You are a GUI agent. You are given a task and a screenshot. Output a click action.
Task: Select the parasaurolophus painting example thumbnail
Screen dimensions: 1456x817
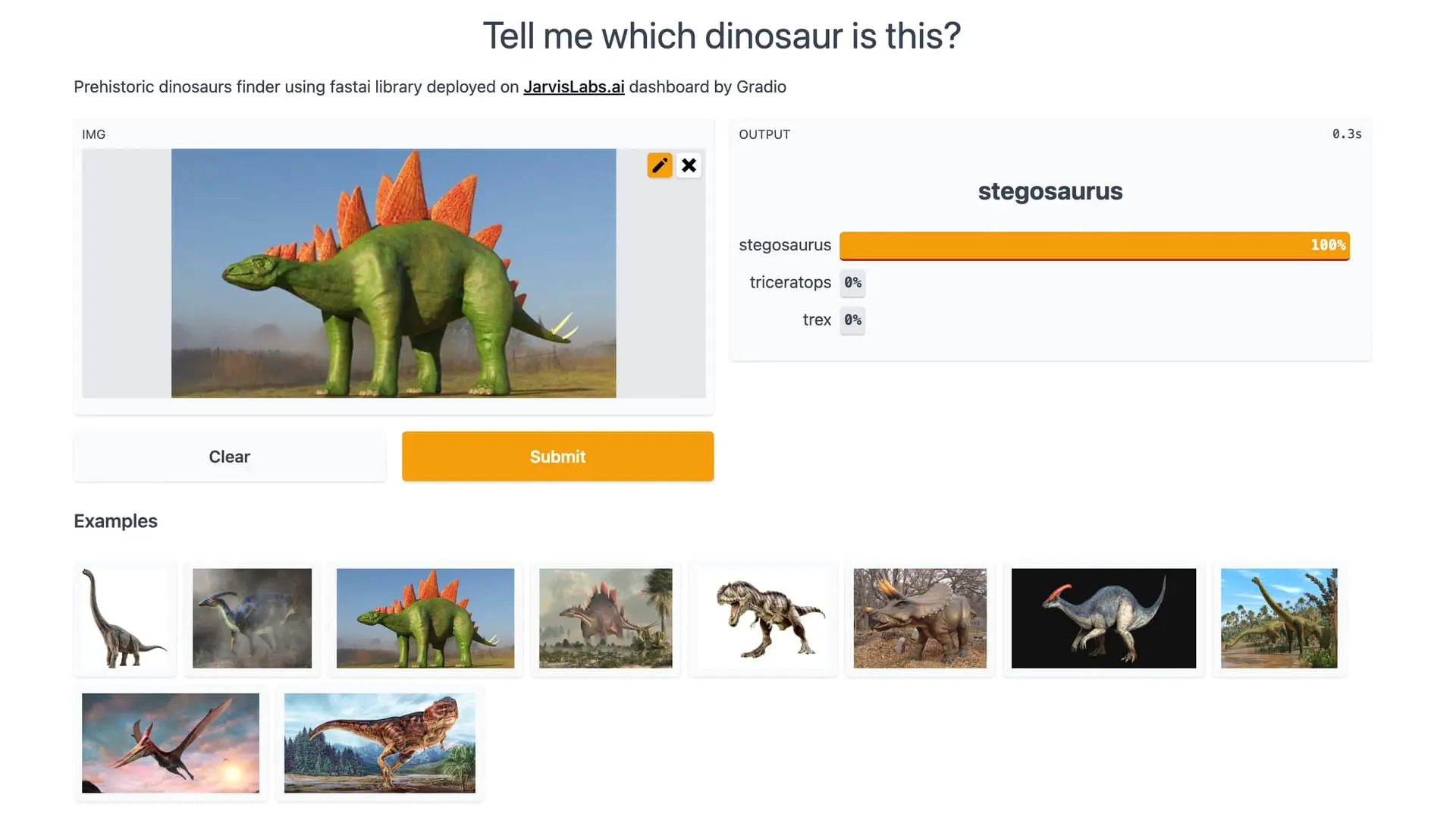[252, 618]
